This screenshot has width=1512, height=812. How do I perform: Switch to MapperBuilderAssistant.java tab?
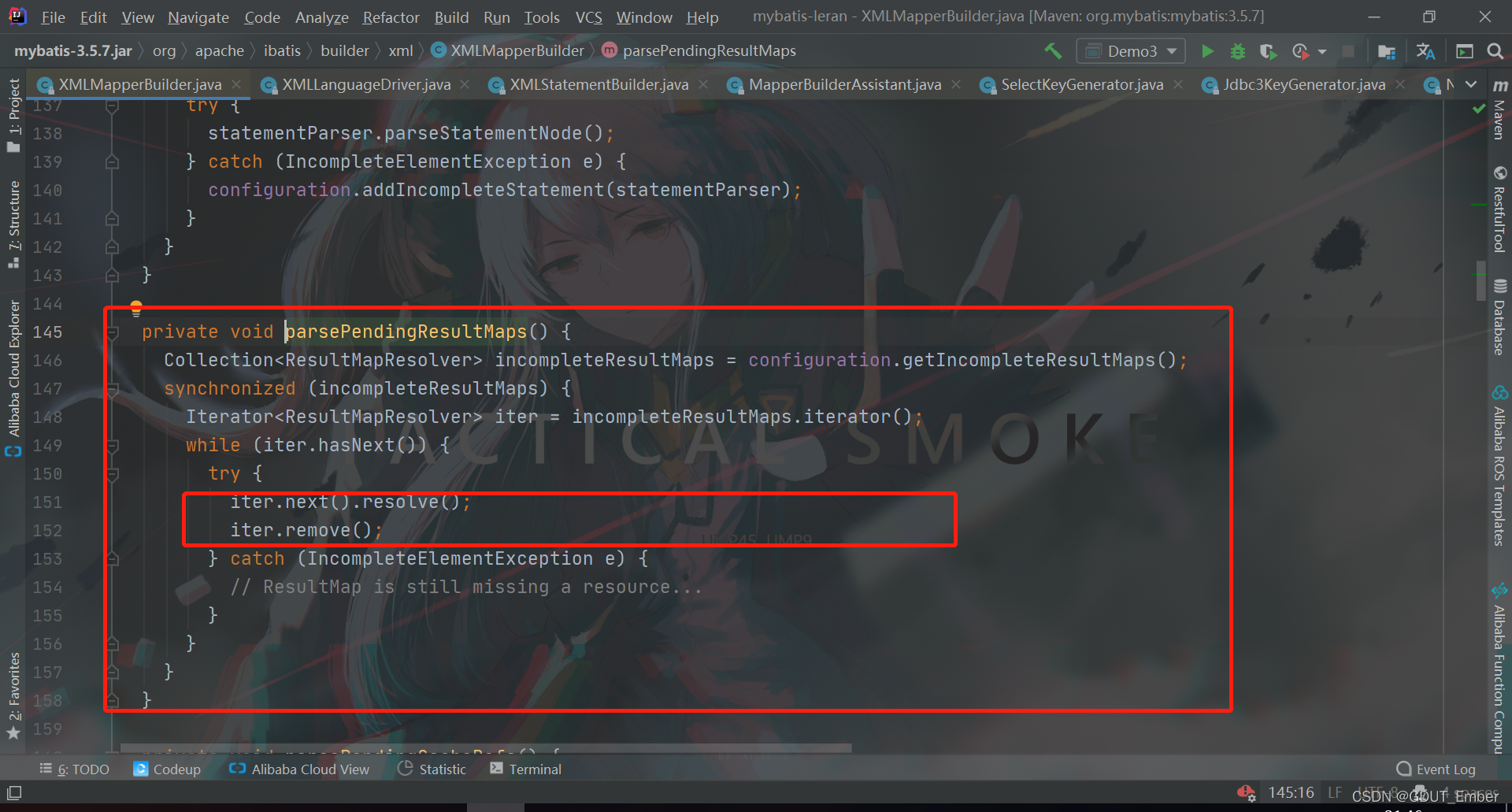pos(844,84)
